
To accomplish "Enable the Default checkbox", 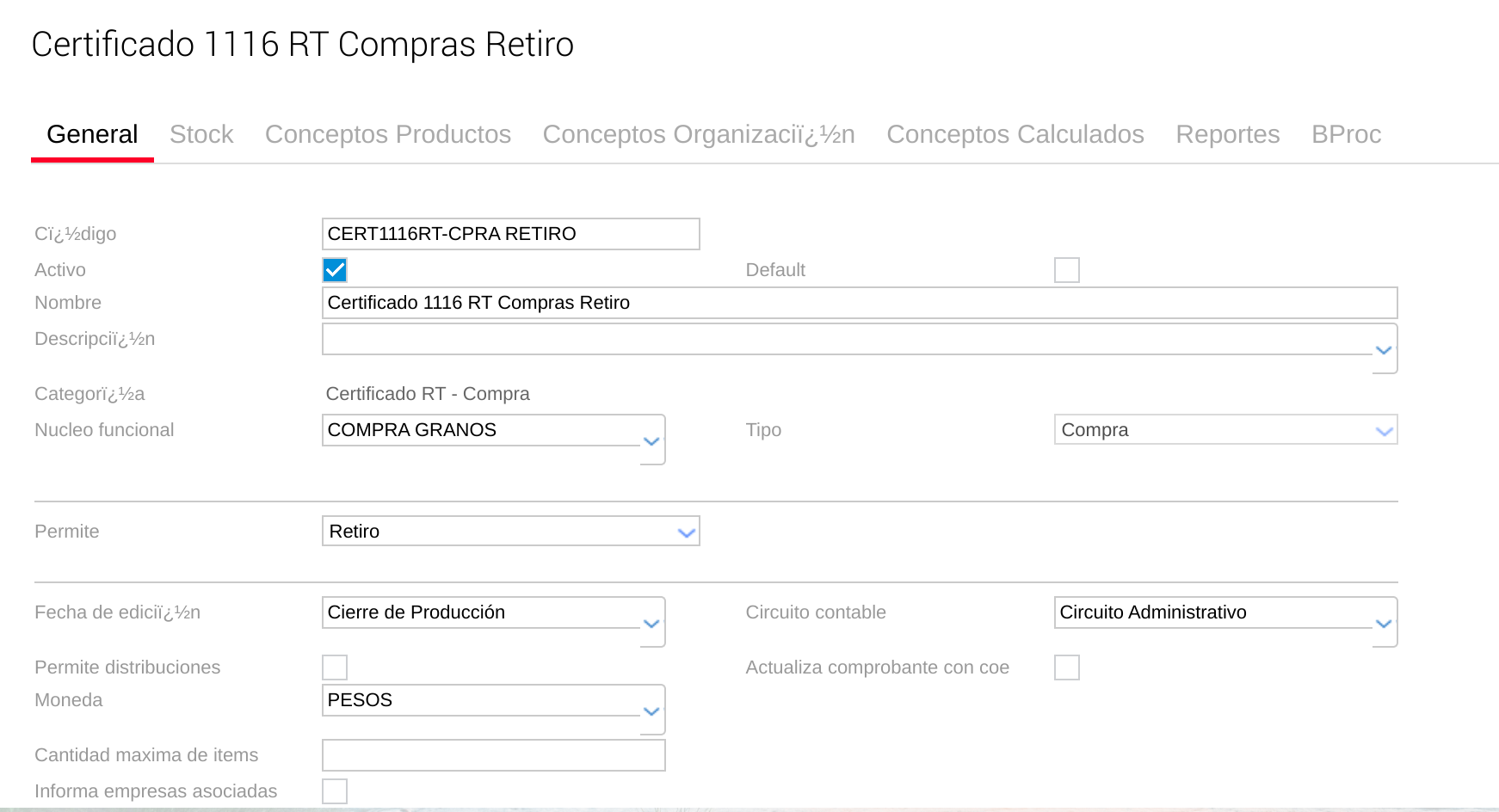I will click(1066, 270).
